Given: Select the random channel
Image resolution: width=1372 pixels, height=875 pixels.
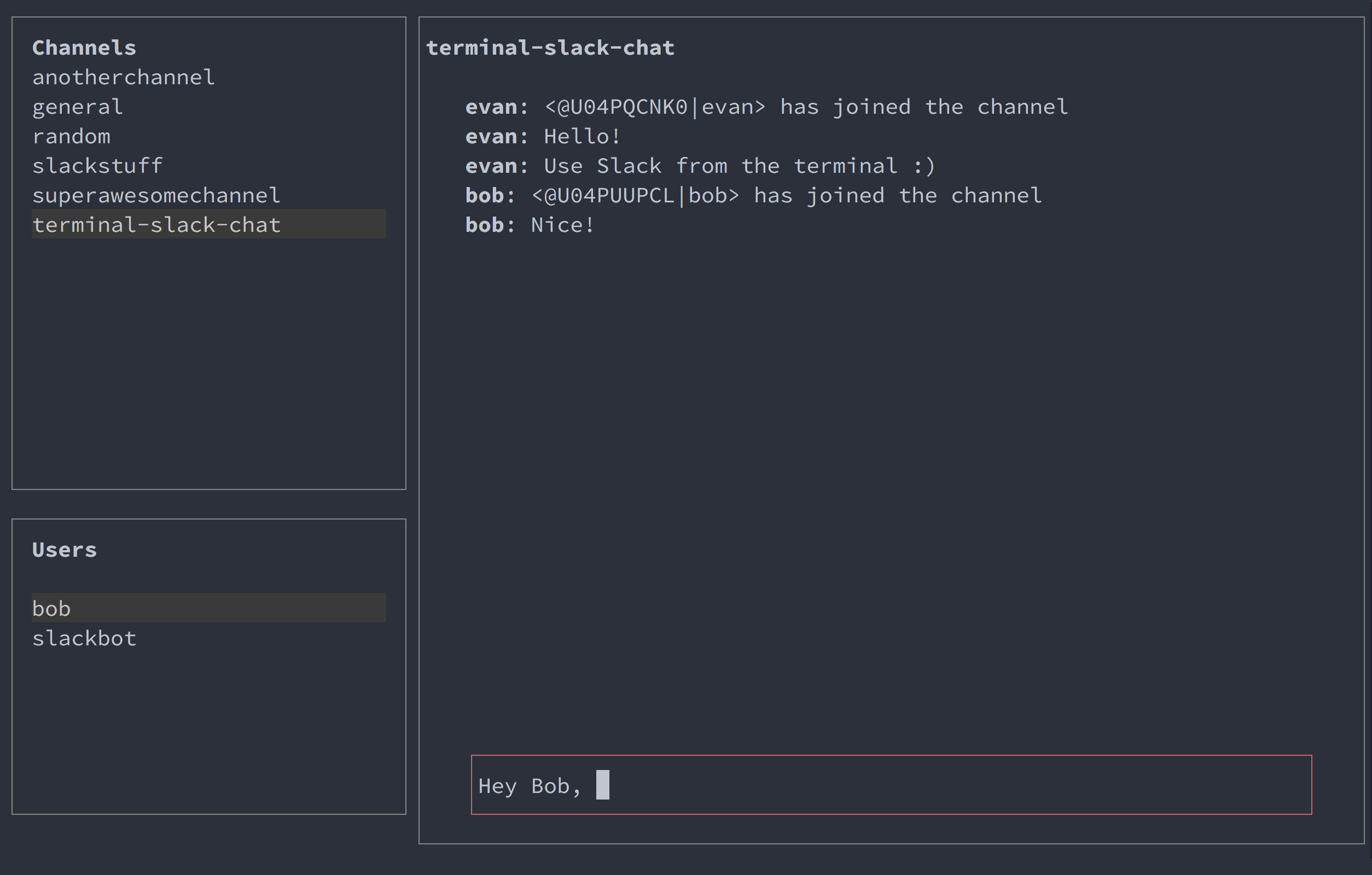Looking at the screenshot, I should tap(71, 137).
